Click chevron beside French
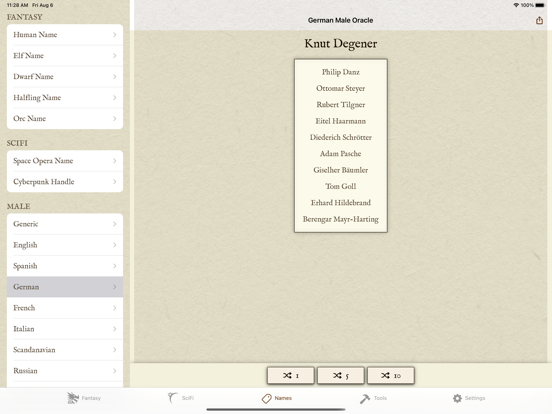Screen dimensions: 552x414 click(115, 308)
